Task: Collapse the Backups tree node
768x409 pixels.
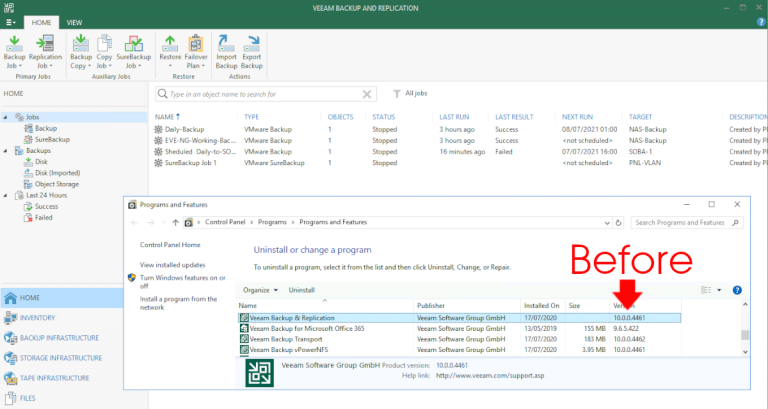Action: click(x=5, y=151)
